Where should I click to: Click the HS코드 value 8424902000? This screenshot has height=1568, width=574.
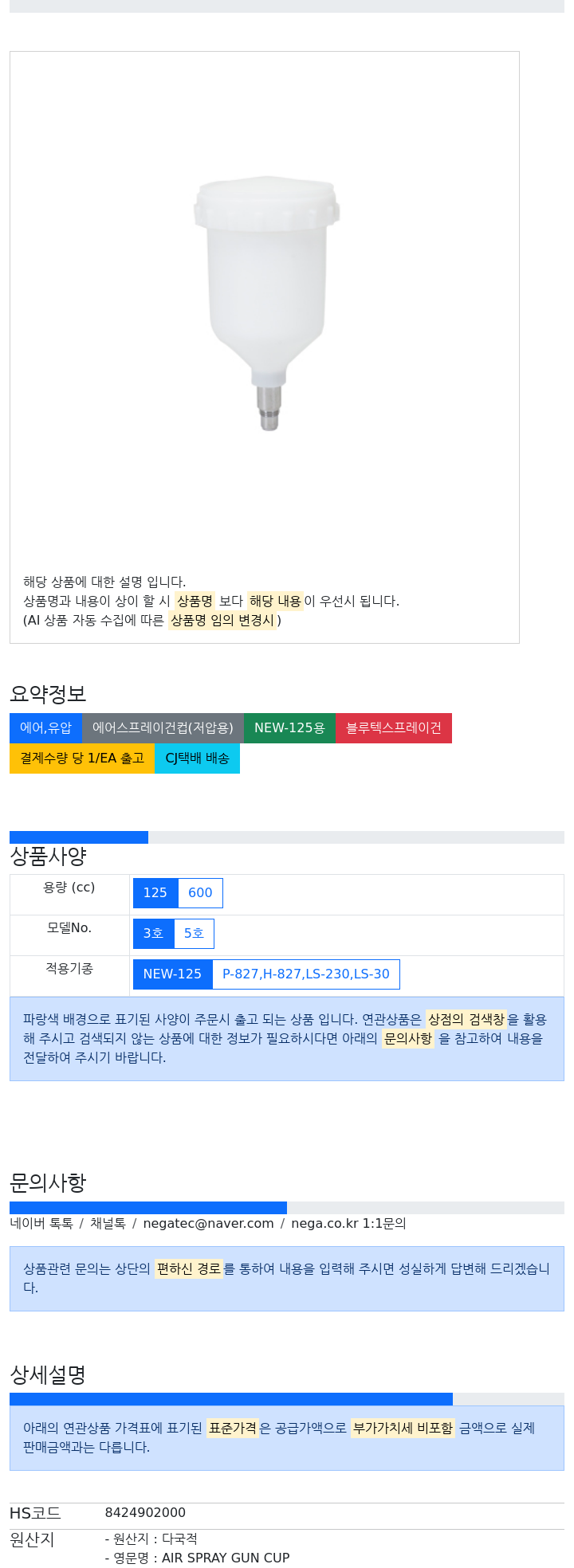145,1513
